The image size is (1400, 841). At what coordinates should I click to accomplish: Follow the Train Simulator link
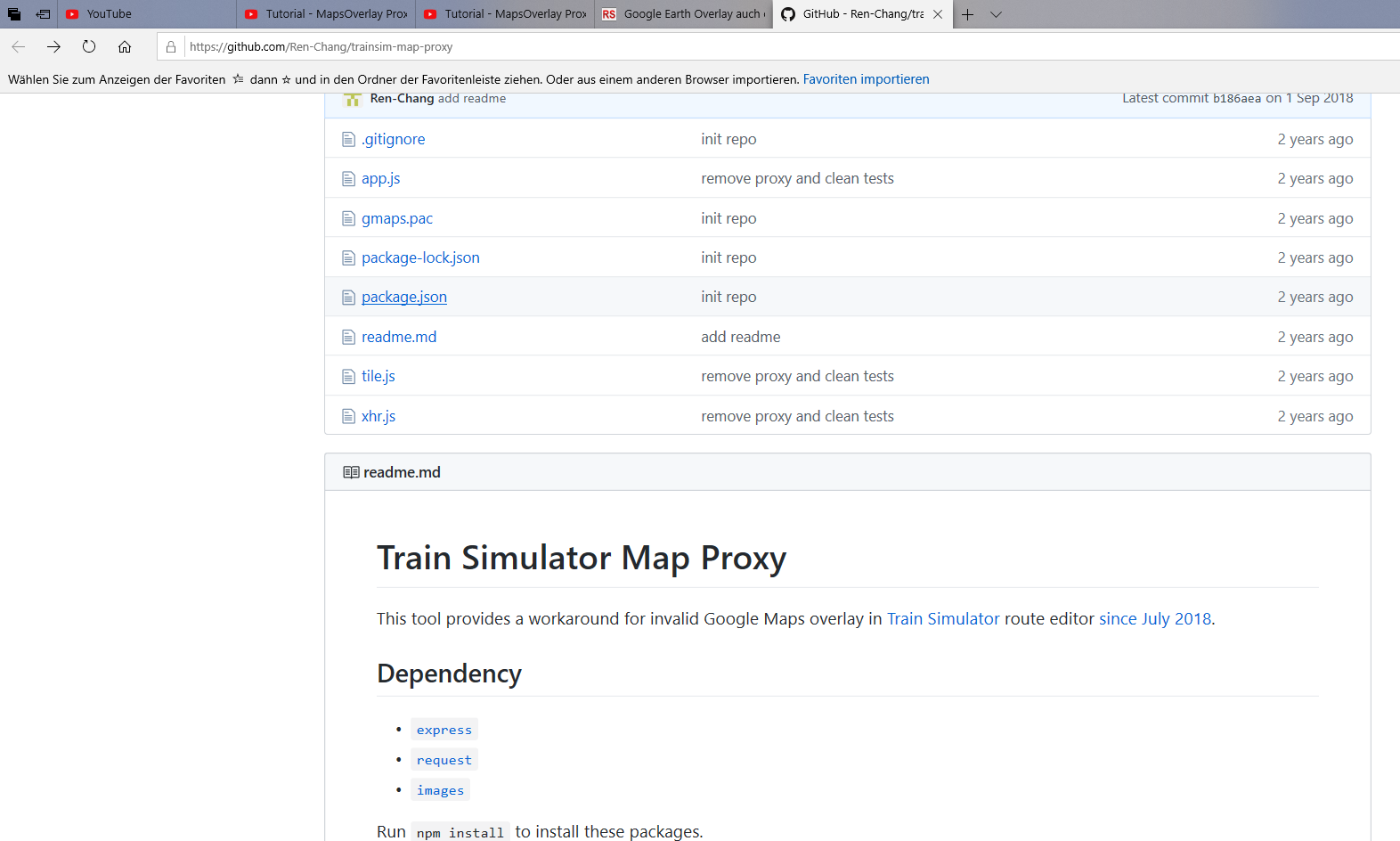pyautogui.click(x=943, y=619)
